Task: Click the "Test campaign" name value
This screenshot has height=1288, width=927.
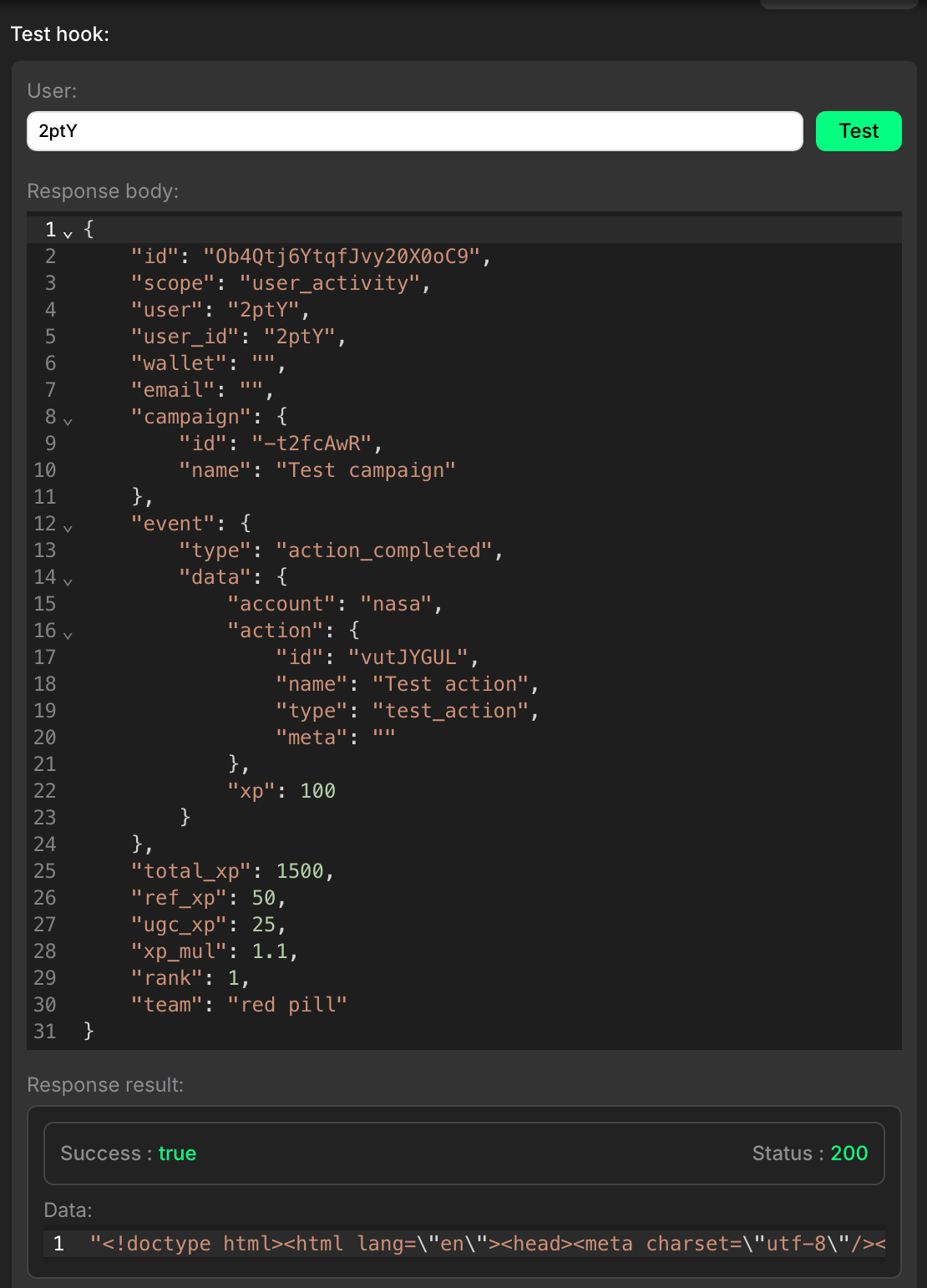Action: tap(367, 470)
